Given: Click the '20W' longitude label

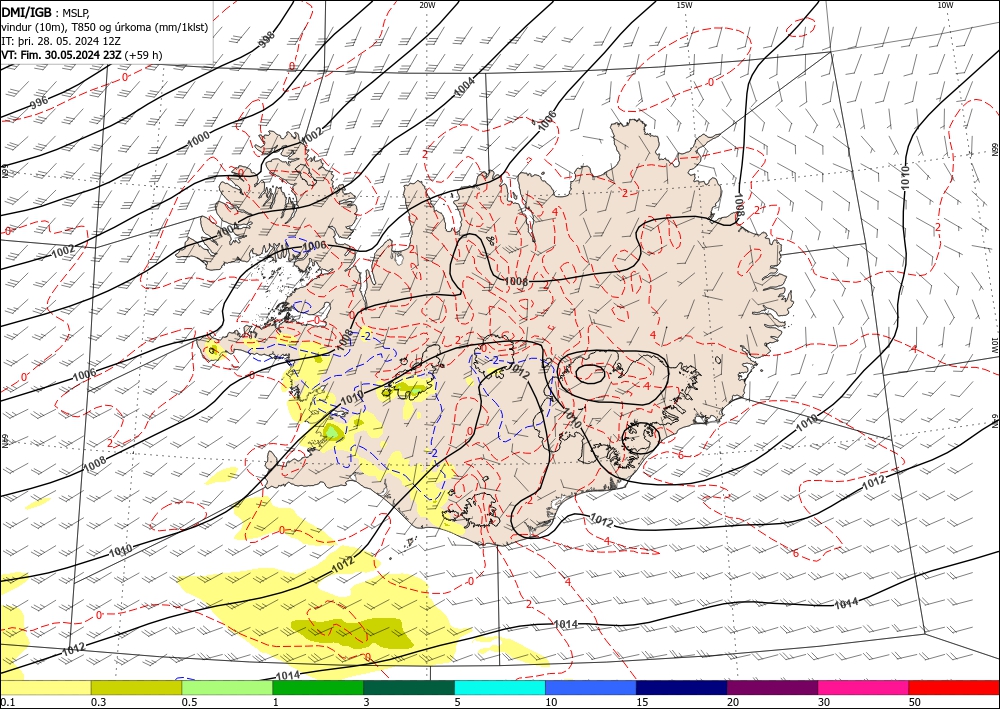Looking at the screenshot, I should pos(427,5).
